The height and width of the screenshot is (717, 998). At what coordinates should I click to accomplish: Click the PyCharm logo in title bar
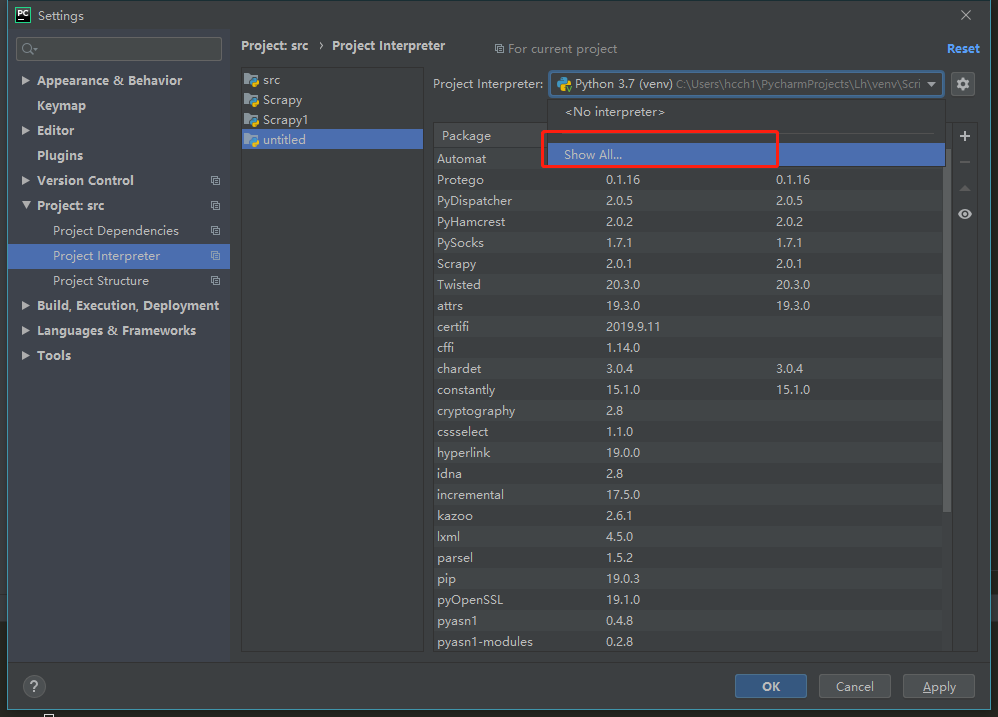click(23, 15)
